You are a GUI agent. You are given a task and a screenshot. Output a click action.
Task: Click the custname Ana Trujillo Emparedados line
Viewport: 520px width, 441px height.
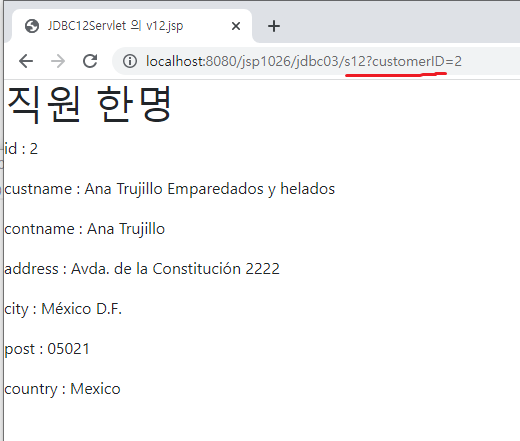click(x=170, y=189)
